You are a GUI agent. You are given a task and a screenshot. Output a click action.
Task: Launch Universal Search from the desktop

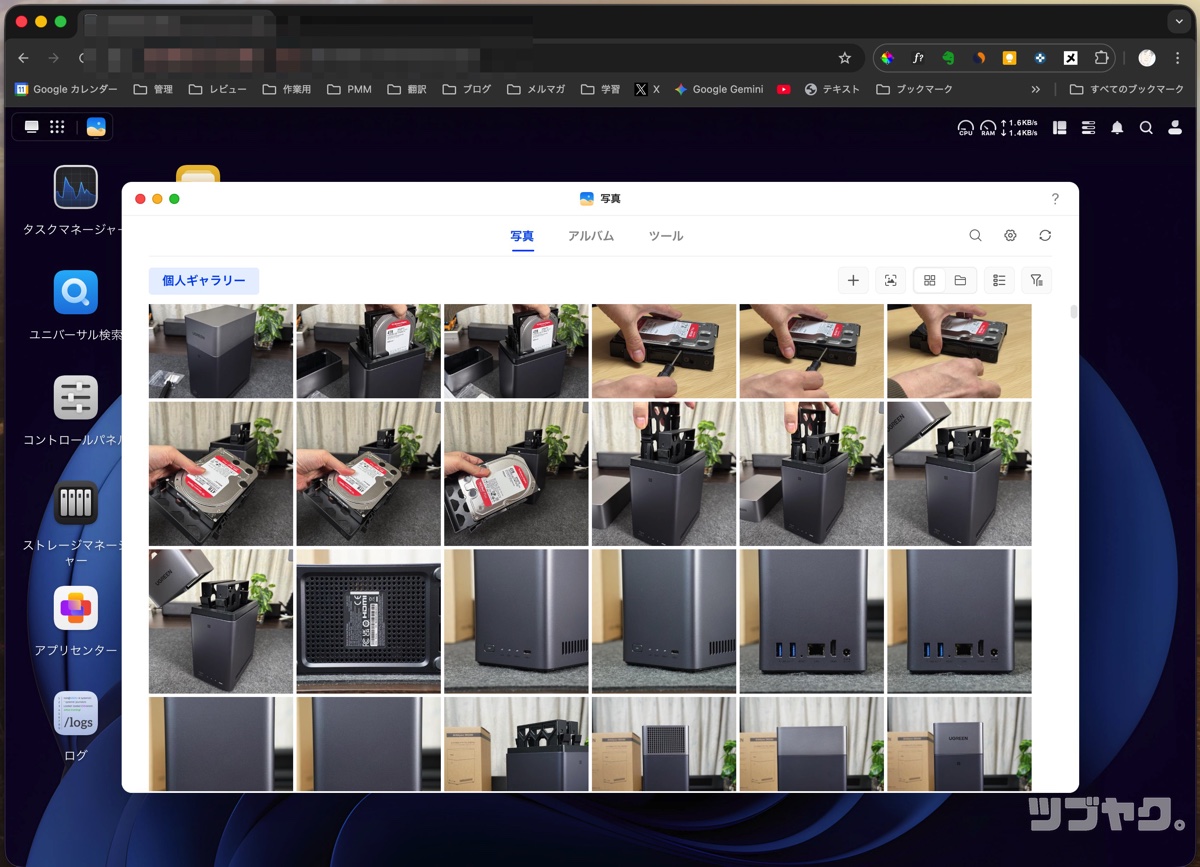coord(76,292)
